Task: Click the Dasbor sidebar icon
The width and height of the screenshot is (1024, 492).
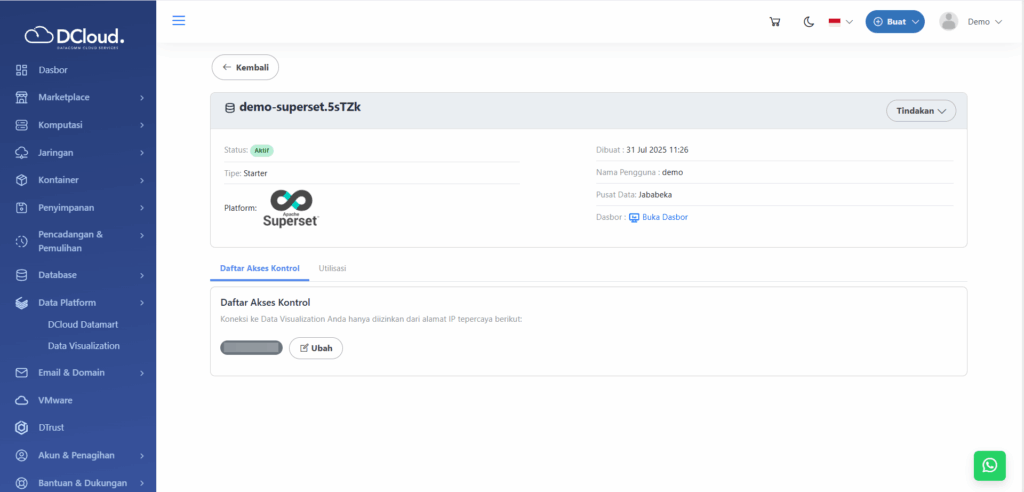Action: 21,70
